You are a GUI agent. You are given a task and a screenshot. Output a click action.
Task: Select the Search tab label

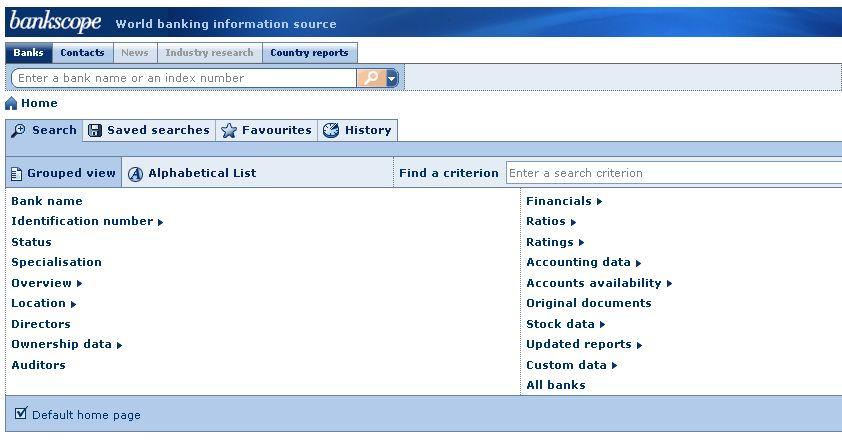[54, 130]
